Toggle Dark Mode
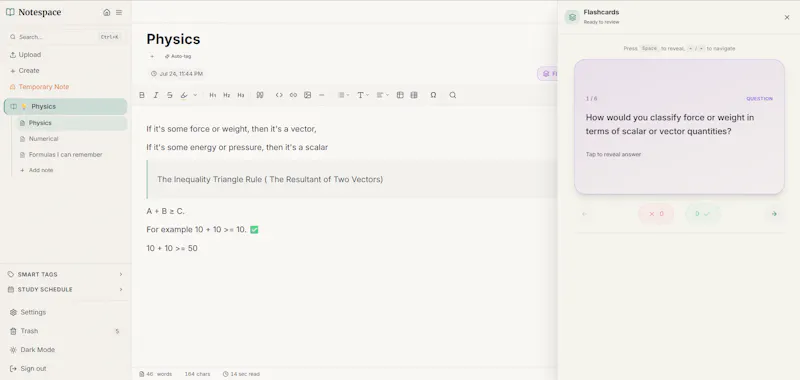Image resolution: width=800 pixels, height=380 pixels. click(32, 350)
